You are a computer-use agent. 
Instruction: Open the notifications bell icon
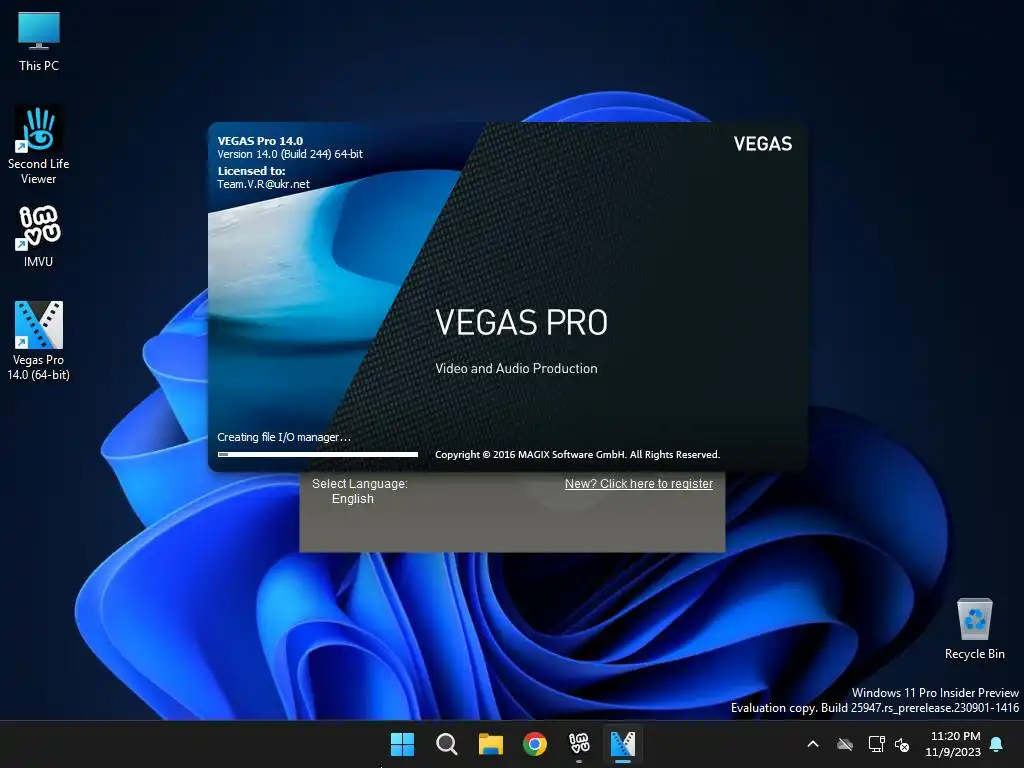coord(997,744)
